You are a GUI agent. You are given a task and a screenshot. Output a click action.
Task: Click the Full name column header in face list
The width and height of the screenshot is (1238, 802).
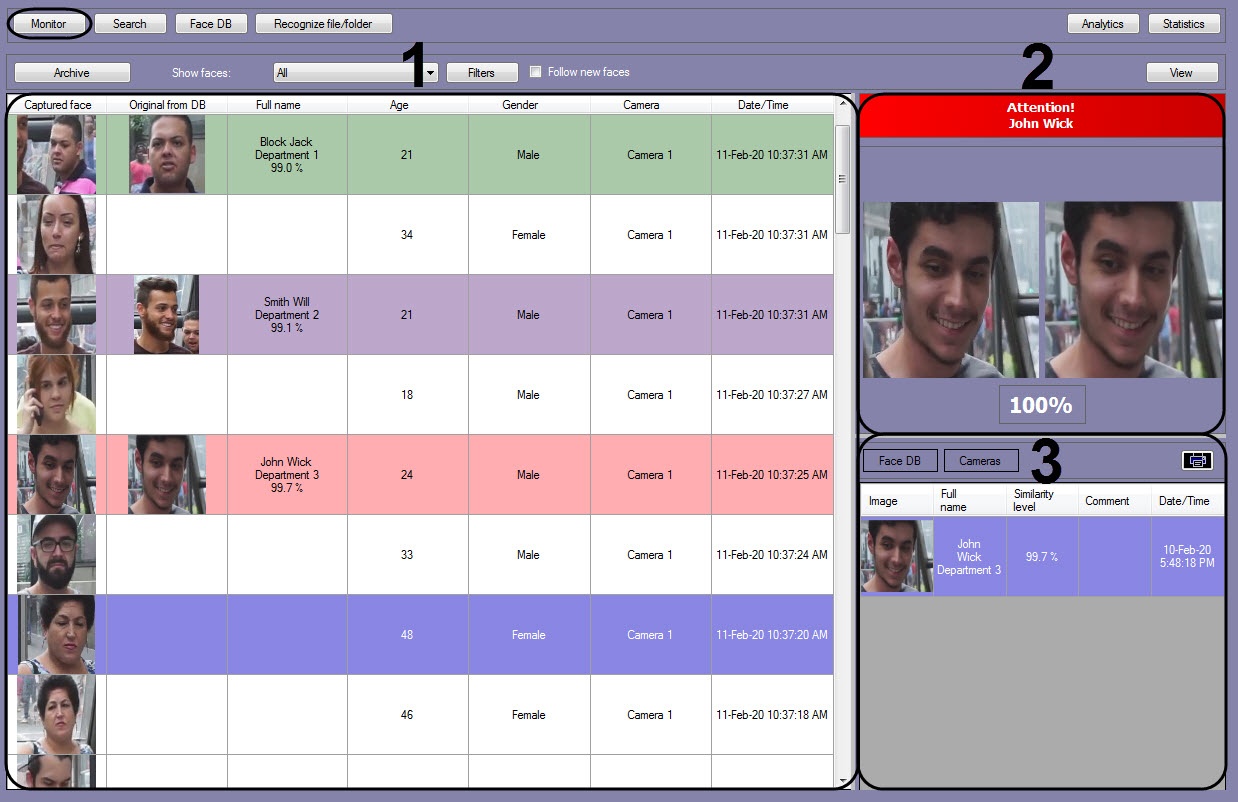(278, 105)
